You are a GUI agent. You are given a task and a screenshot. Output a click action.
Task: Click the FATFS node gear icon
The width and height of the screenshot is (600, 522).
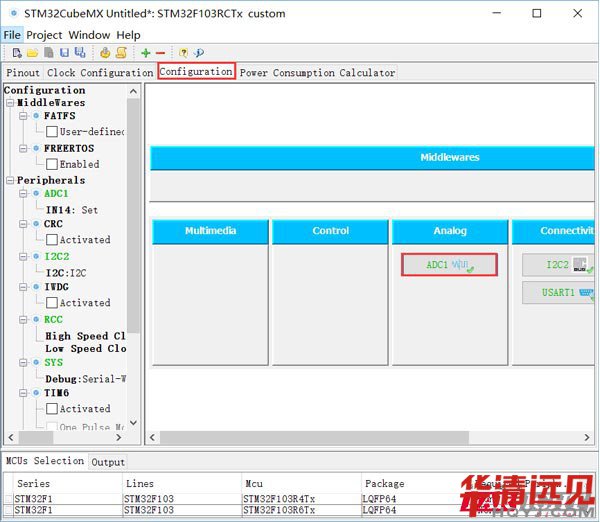point(36,116)
